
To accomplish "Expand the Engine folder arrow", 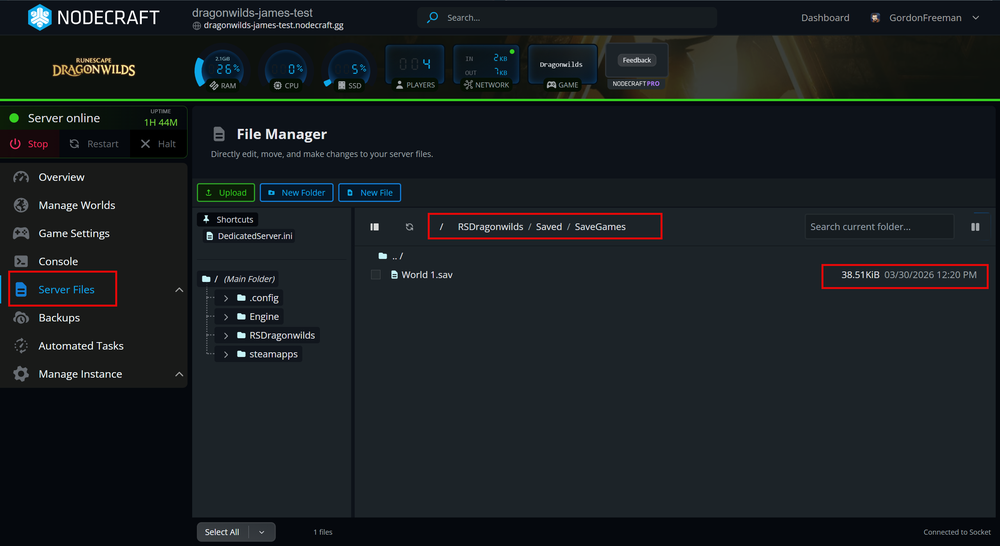I will [x=226, y=316].
